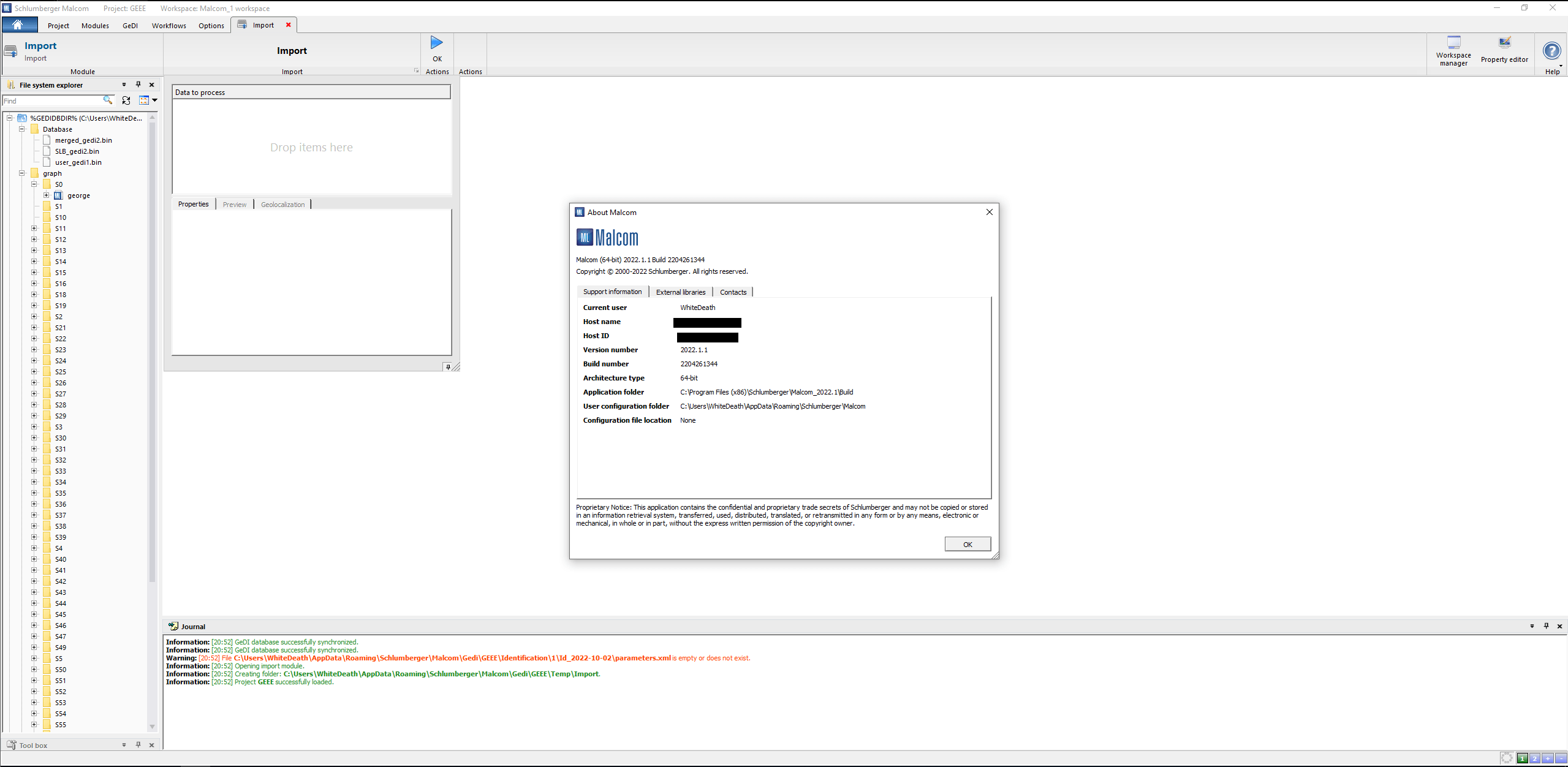Close the About Malcom dialog with X
Image resolution: width=1568 pixels, height=767 pixels.
(x=989, y=212)
